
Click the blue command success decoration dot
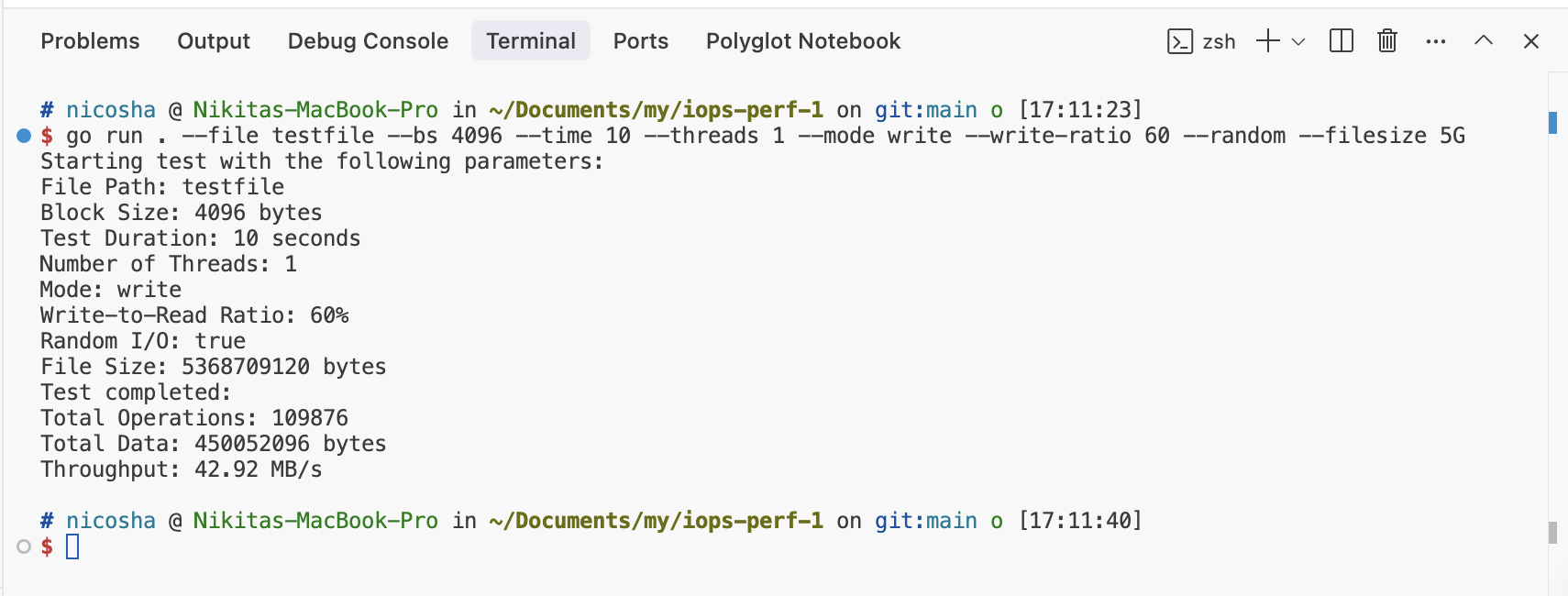[24, 136]
